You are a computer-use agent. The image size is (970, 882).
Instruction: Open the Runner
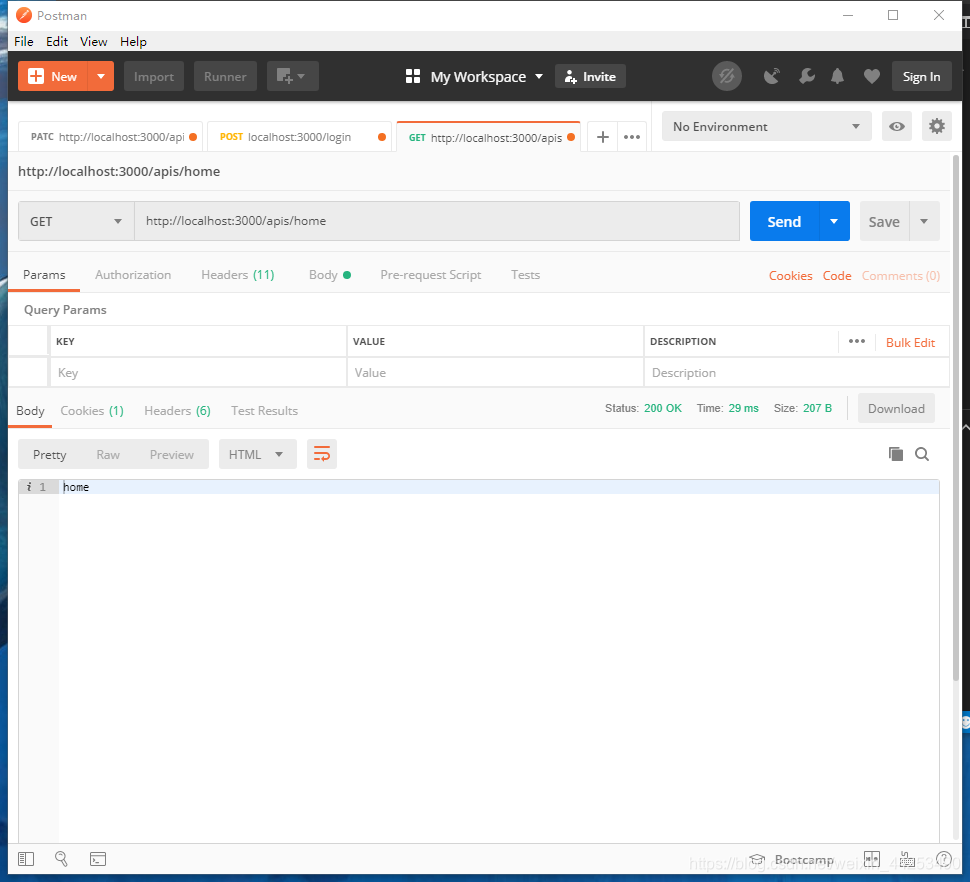tap(225, 76)
